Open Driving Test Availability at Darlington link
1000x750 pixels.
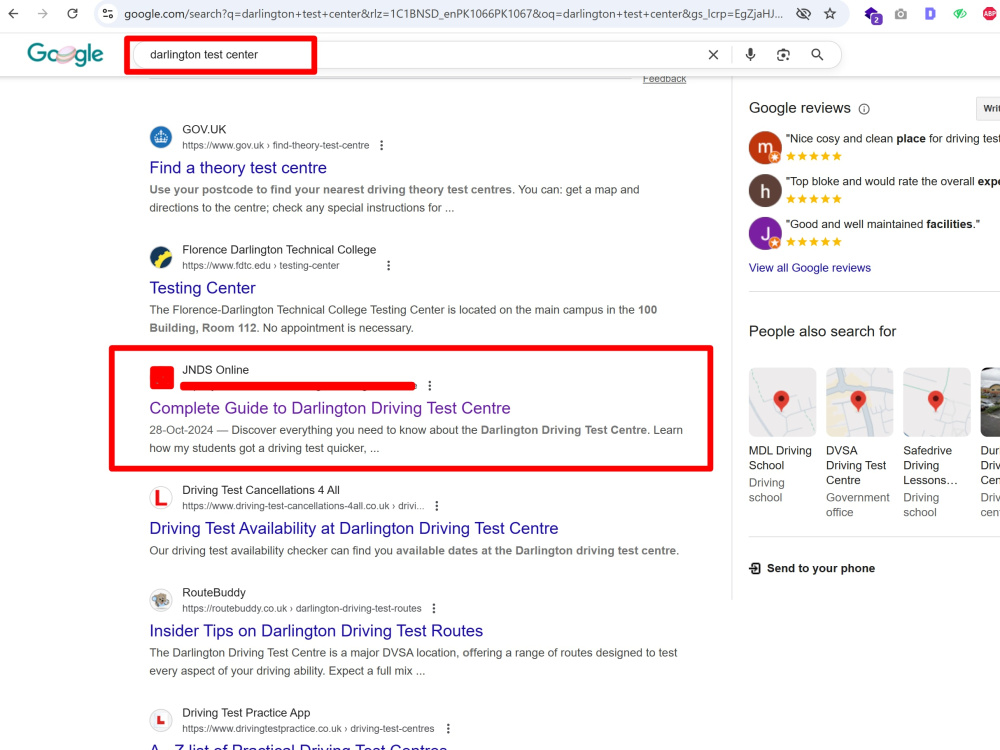point(354,529)
